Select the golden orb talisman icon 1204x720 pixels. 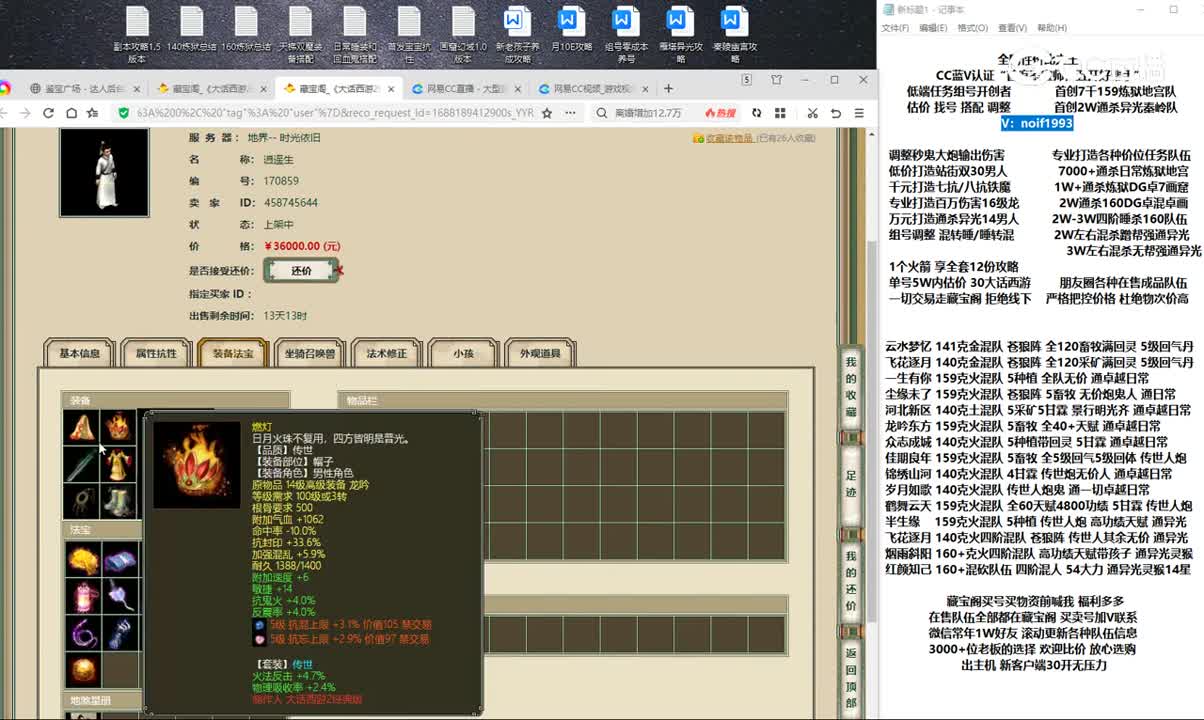82,670
